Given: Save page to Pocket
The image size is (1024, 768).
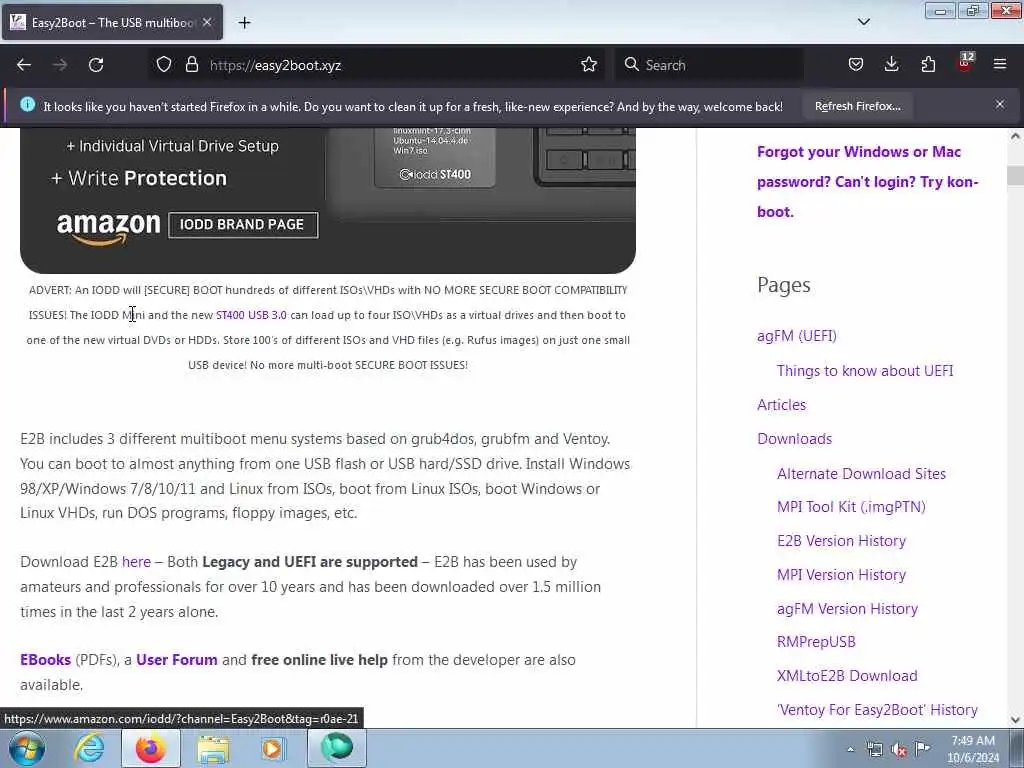Looking at the screenshot, I should 856,65.
